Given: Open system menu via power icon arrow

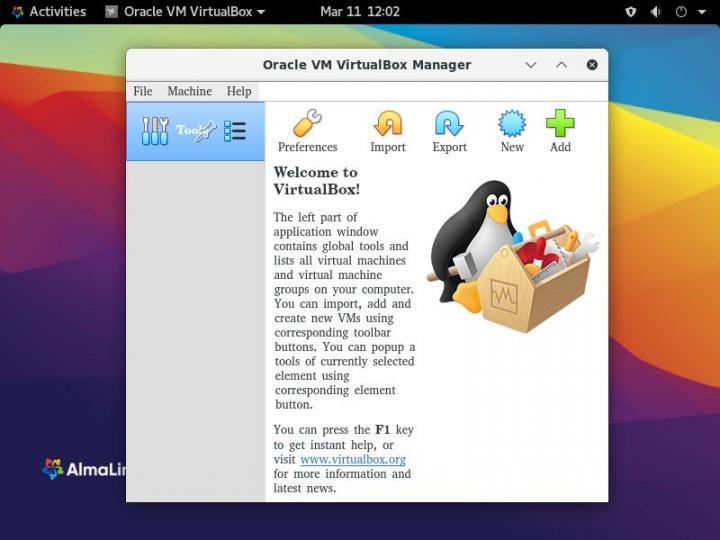Looking at the screenshot, I should 699,12.
